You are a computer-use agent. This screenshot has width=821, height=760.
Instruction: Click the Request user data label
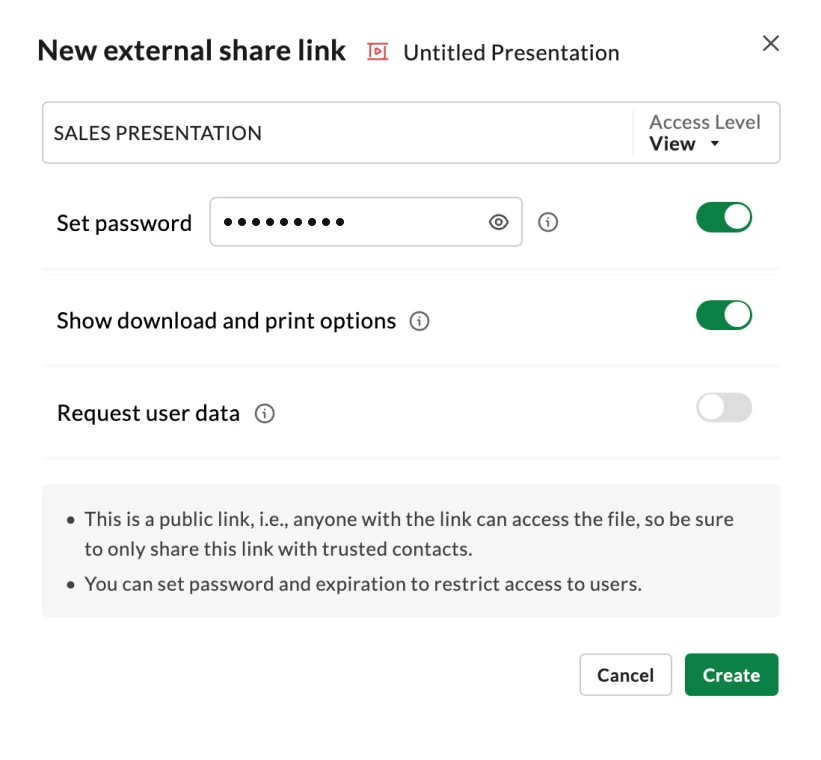point(148,413)
